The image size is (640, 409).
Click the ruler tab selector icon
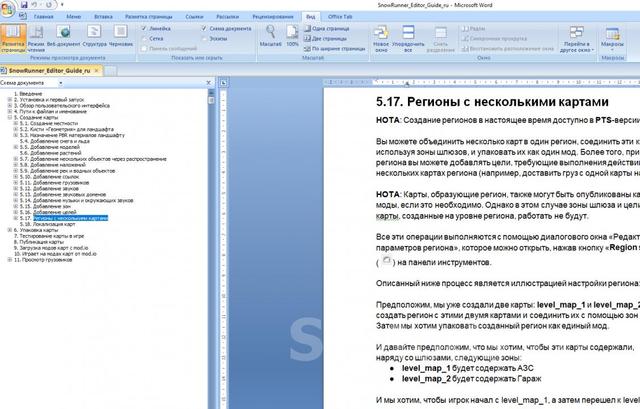point(224,83)
